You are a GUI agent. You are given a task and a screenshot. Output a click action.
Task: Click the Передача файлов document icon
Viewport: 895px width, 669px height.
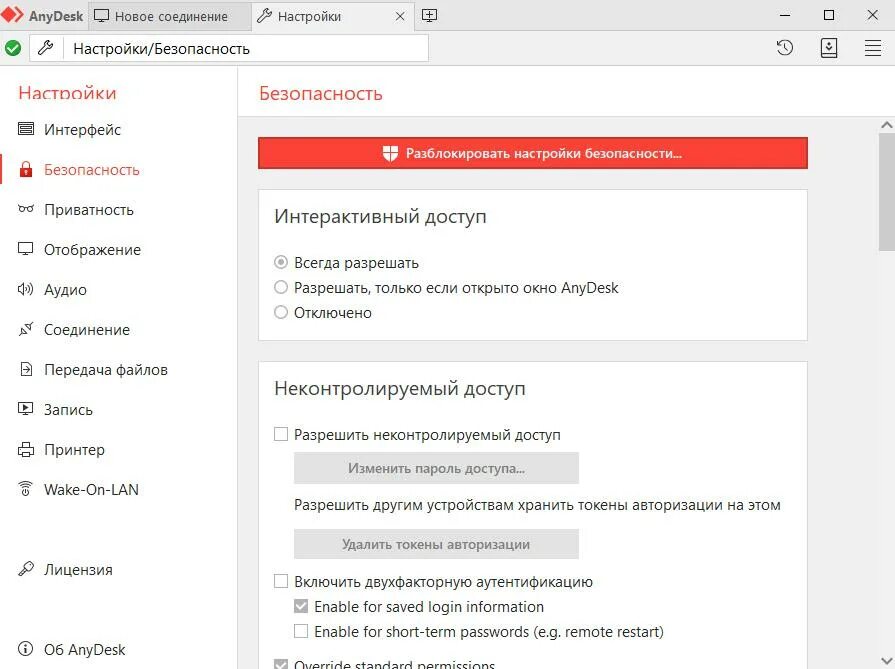26,369
